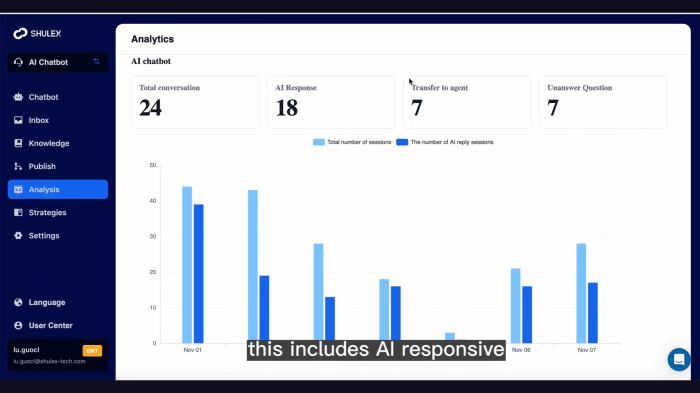Viewport: 700px width, 393px height.
Task: Click the lu.guocl account name
Action: [26, 350]
